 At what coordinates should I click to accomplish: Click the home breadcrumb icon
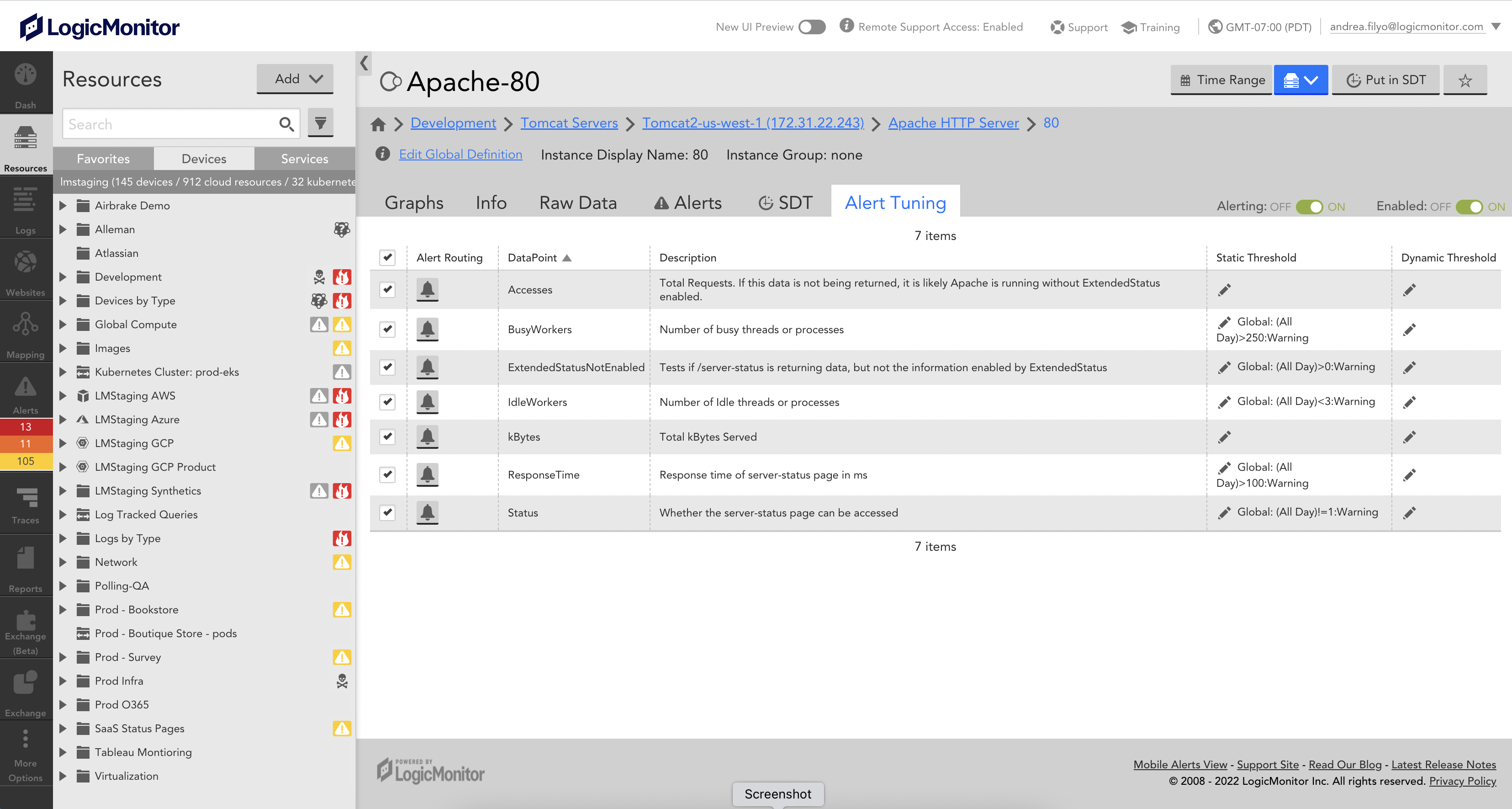tap(378, 124)
